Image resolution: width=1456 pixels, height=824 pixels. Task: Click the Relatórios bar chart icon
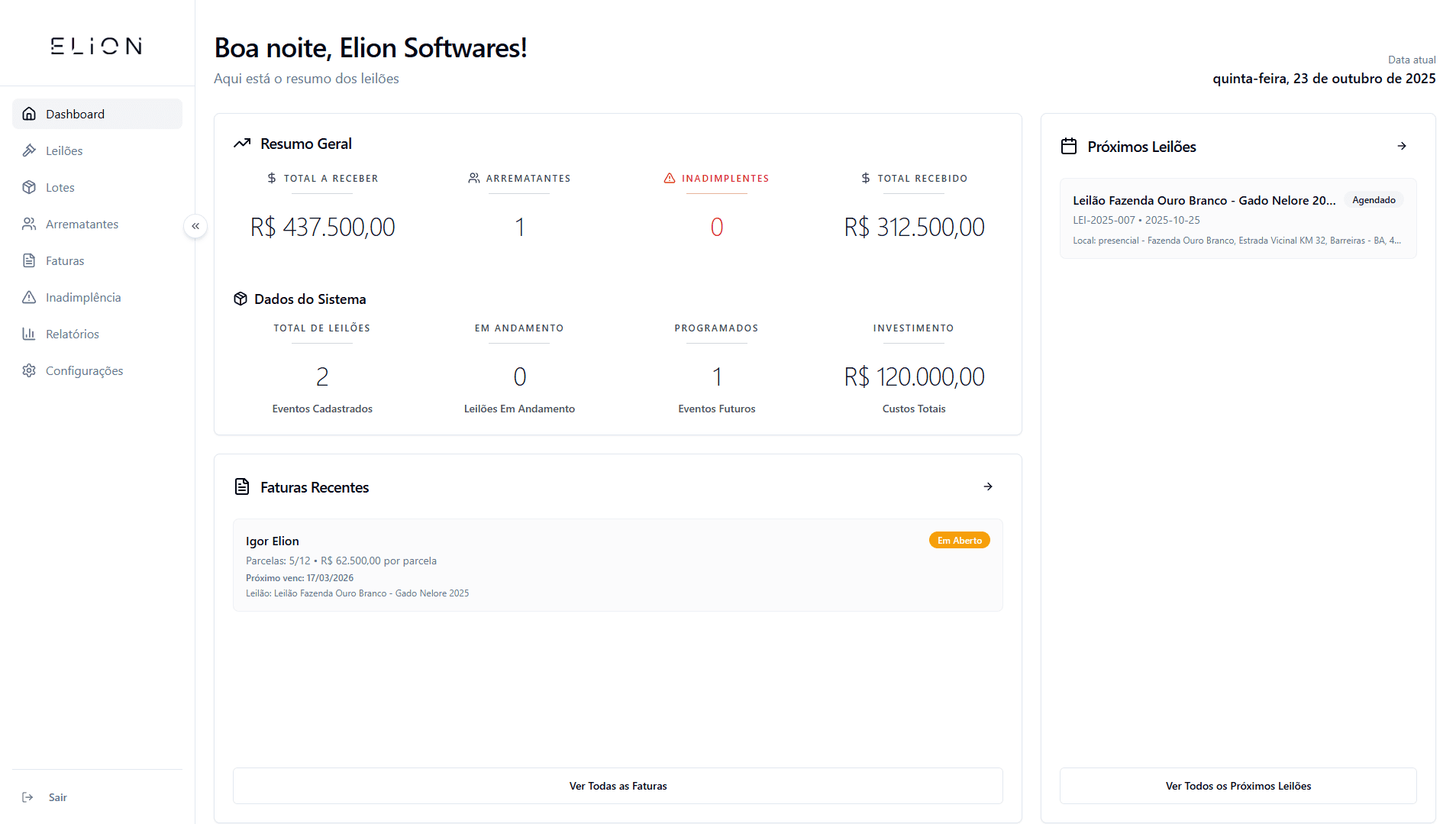pyautogui.click(x=29, y=334)
